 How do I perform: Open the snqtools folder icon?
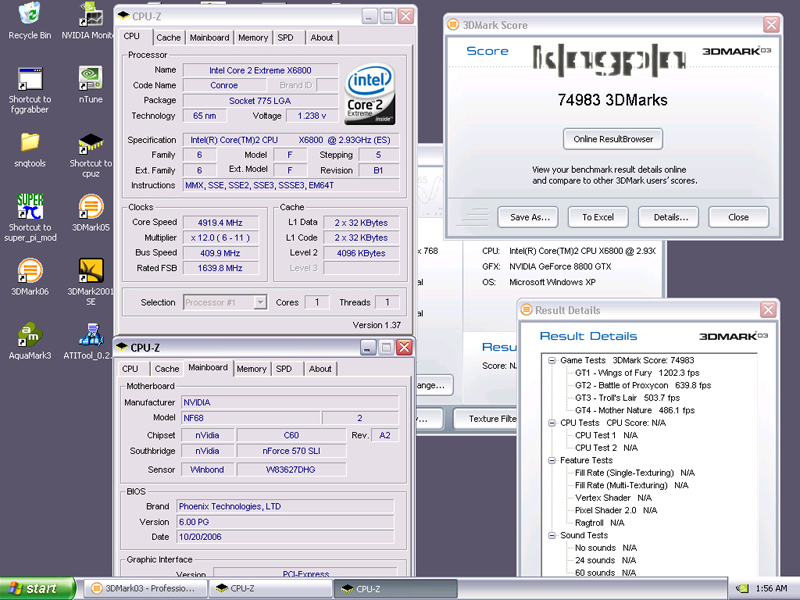pyautogui.click(x=30, y=142)
